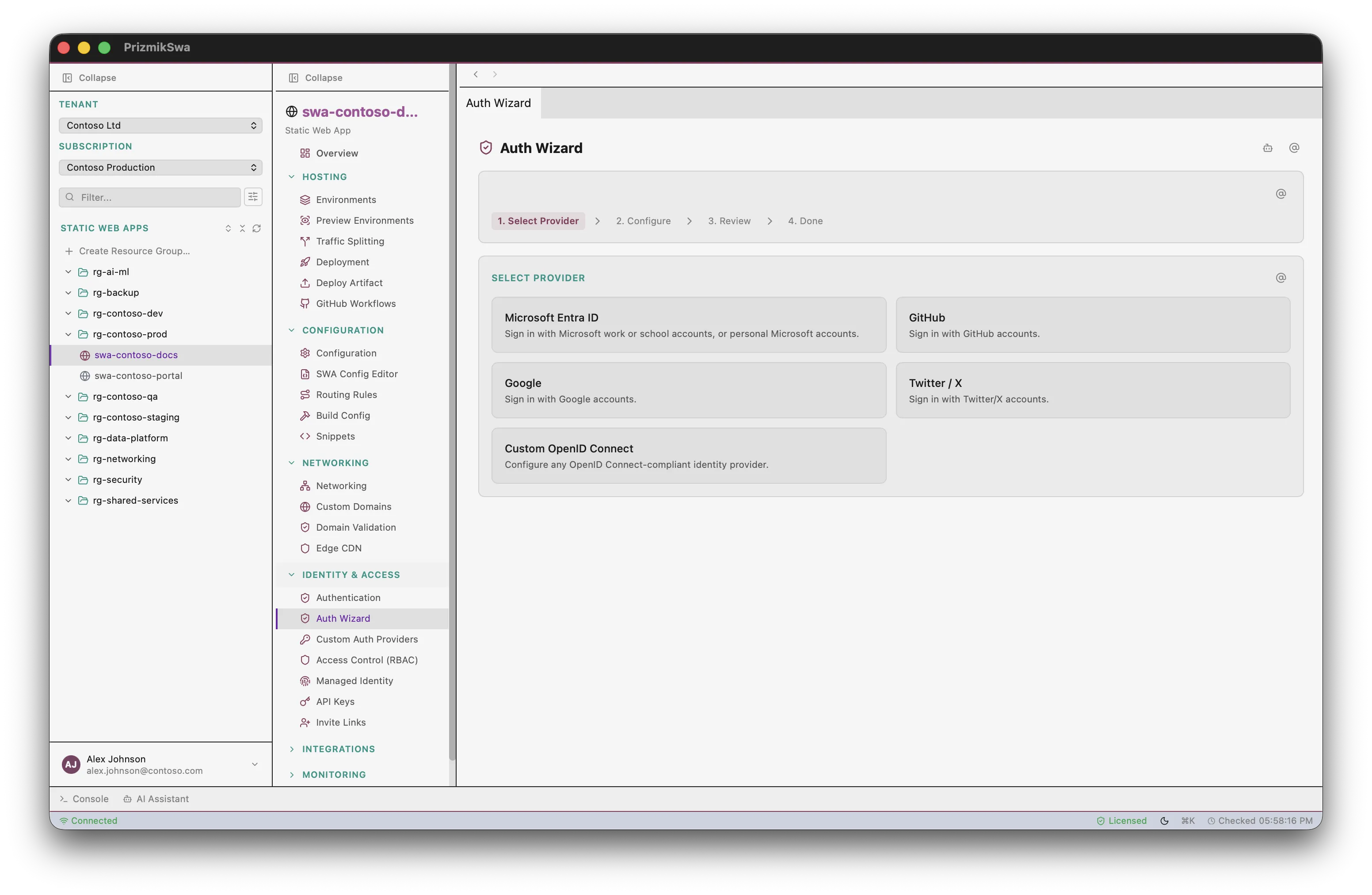Toggle the rg-ai-ml resource group
The width and height of the screenshot is (1372, 895).
click(68, 272)
